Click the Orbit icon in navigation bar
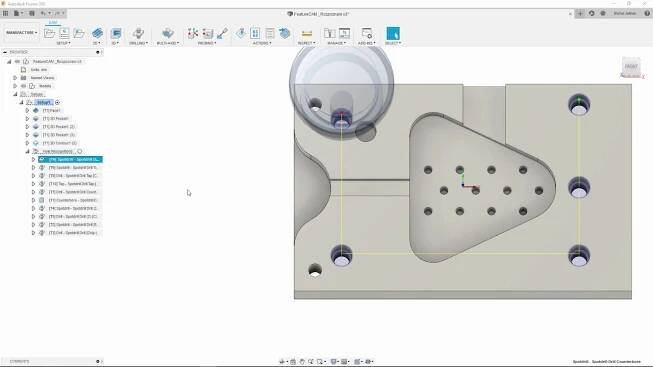The width and height of the screenshot is (653, 367). pos(283,362)
